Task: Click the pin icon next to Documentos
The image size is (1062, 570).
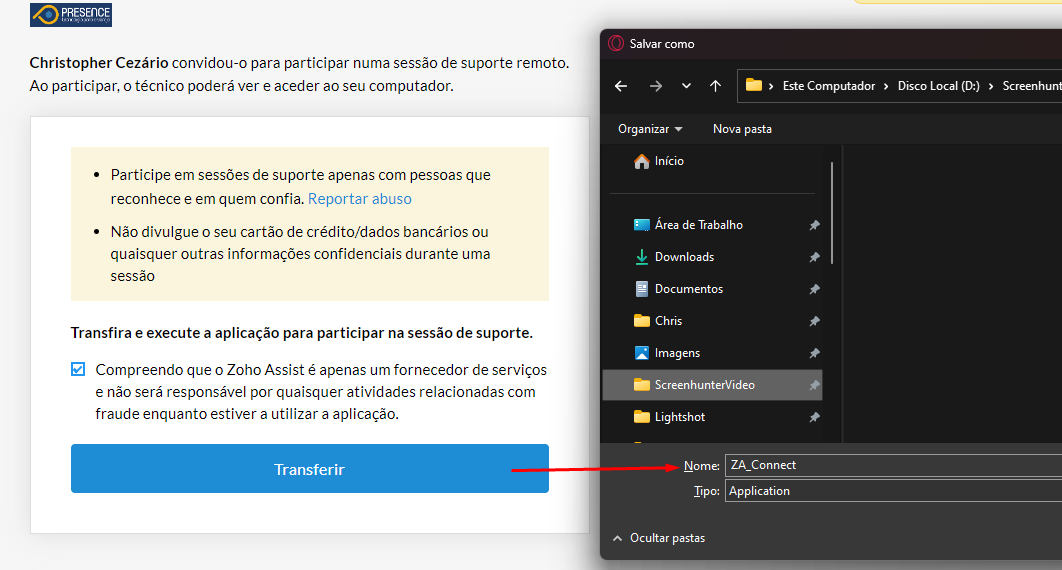Action: coord(814,289)
